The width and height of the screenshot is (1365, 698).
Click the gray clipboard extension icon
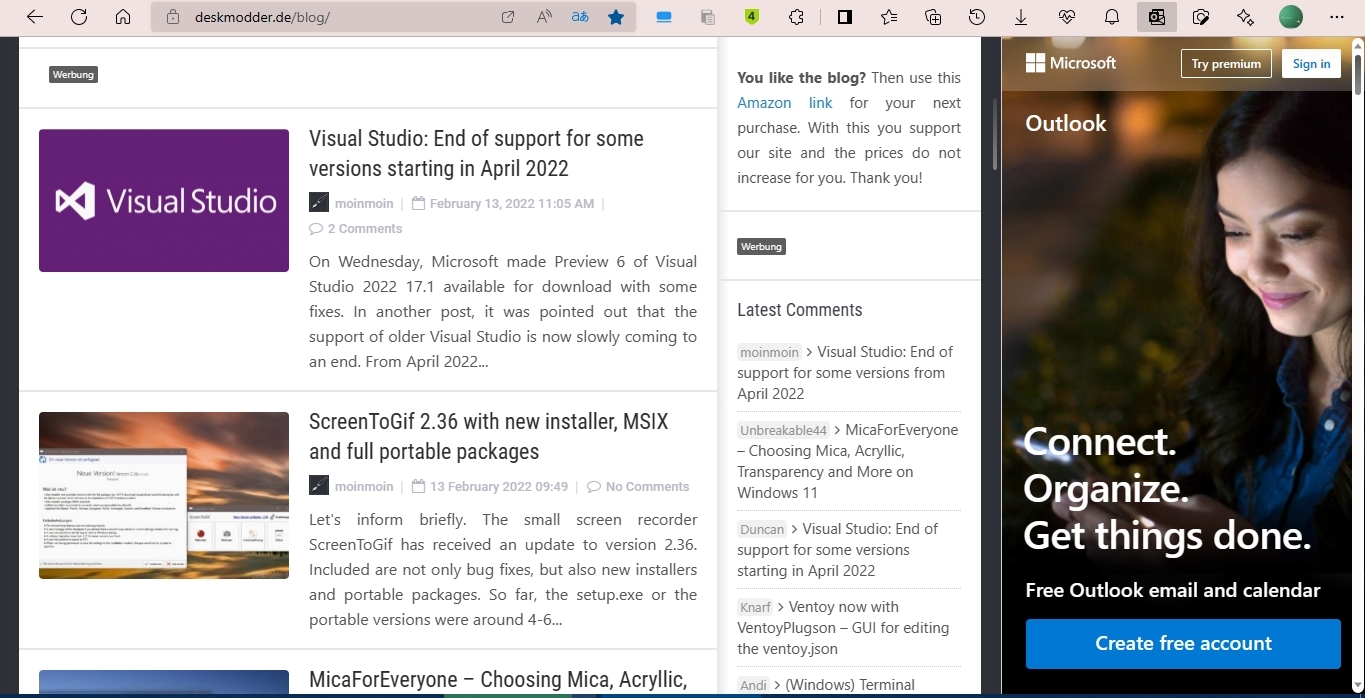click(x=708, y=17)
